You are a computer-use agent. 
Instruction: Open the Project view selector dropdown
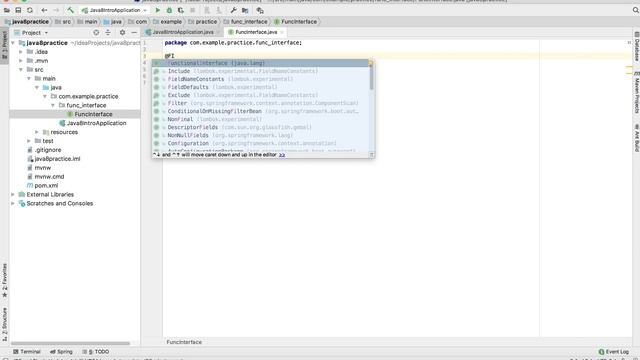[31, 33]
